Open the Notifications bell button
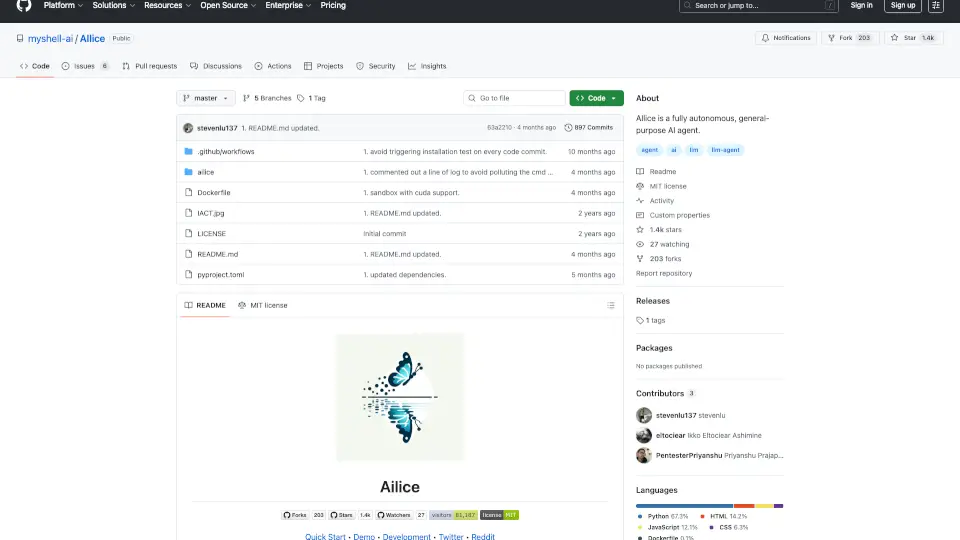The width and height of the screenshot is (960, 540). tap(785, 38)
